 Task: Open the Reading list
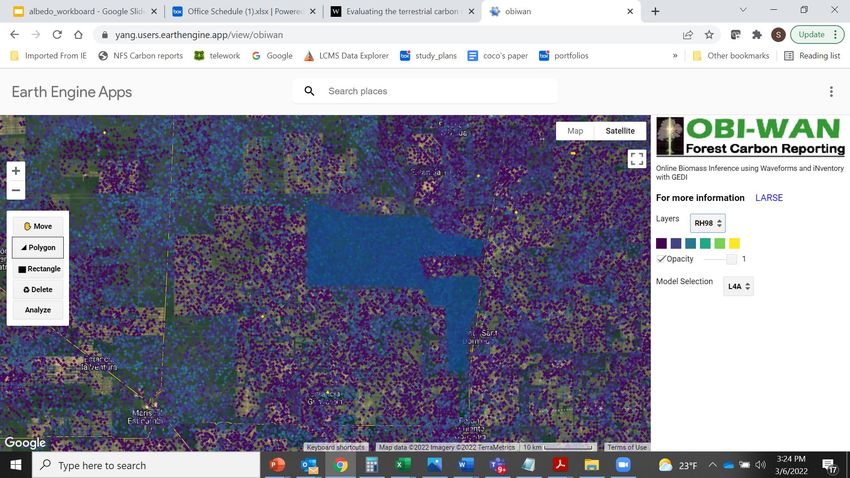(812, 56)
